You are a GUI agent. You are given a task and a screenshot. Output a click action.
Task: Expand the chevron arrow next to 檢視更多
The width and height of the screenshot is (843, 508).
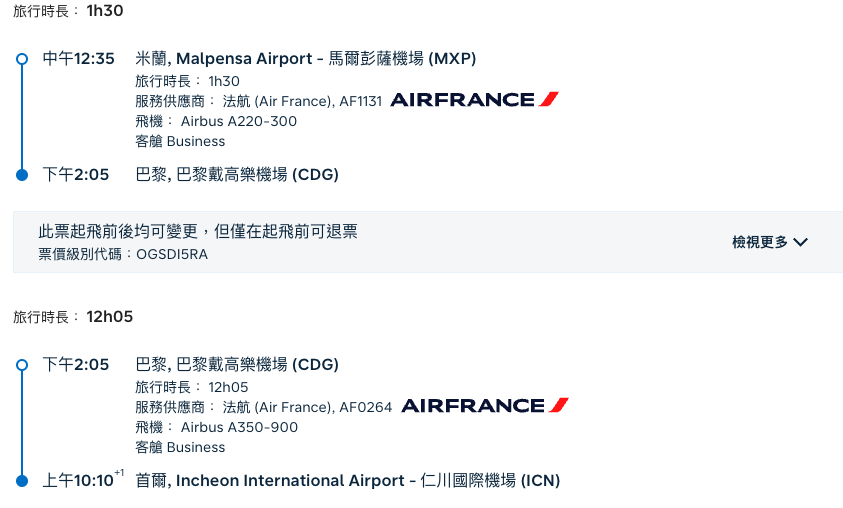(801, 242)
